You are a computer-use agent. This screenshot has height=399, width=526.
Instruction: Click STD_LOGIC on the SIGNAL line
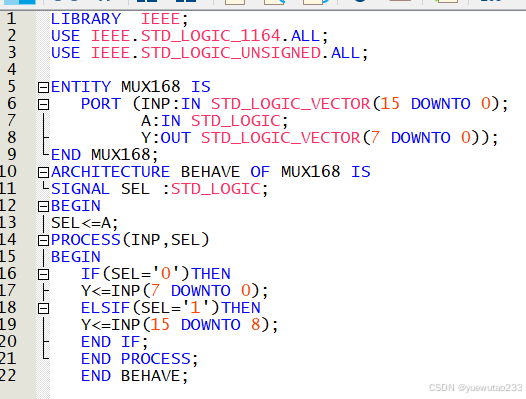(x=216, y=189)
